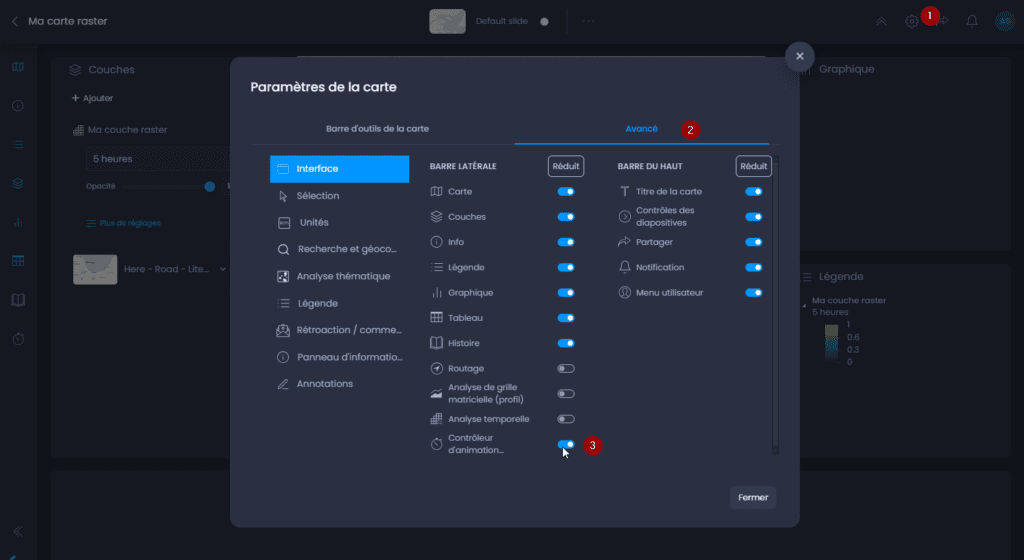Enable the Analyse temporelle switch

click(x=566, y=419)
